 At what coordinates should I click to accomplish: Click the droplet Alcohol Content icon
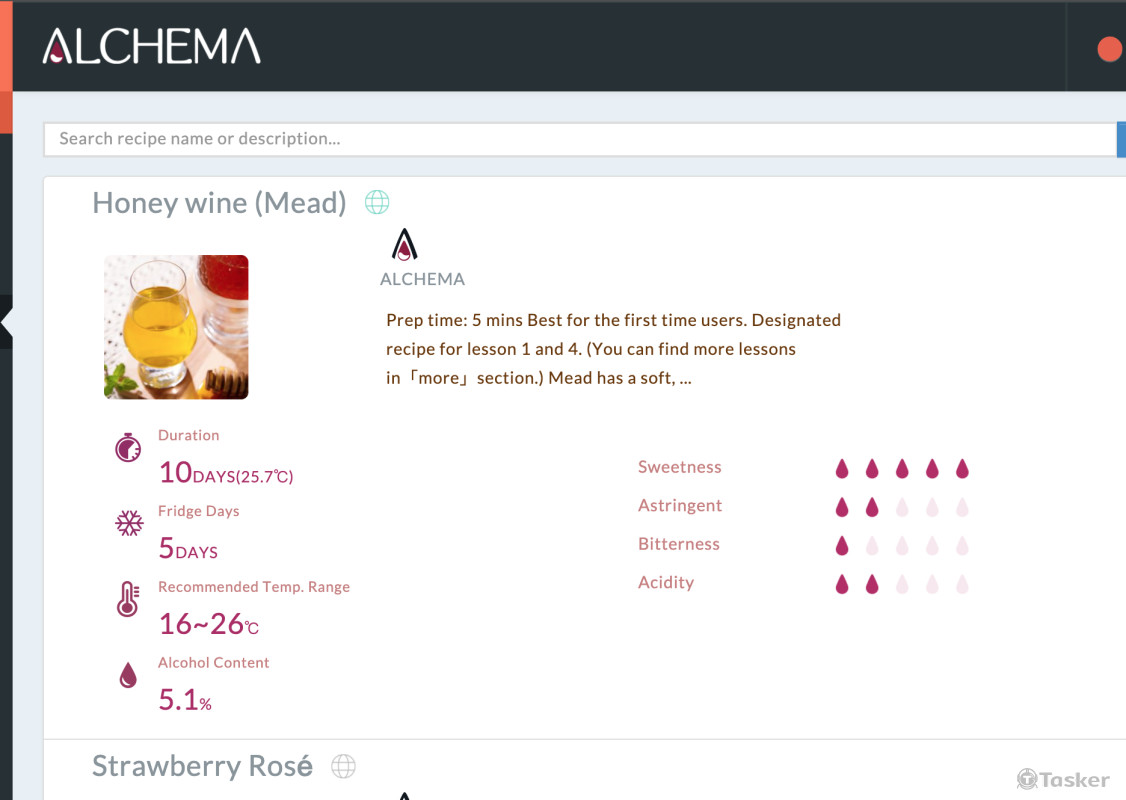point(128,676)
